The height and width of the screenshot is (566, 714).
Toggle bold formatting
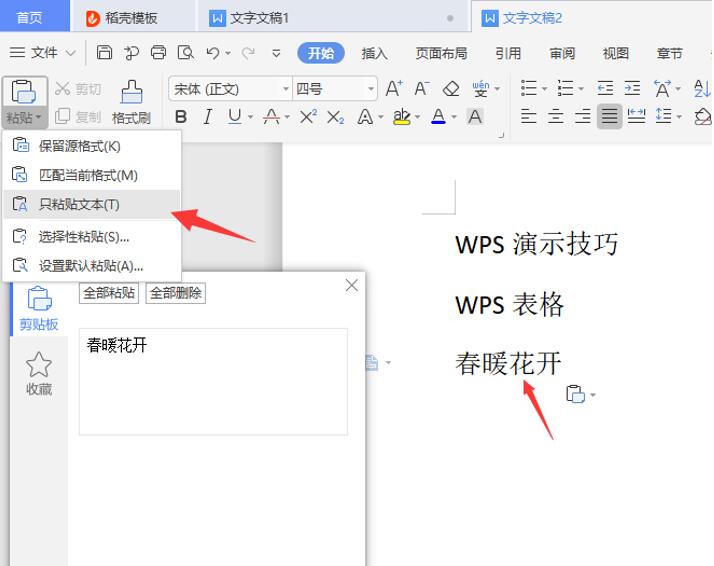(x=181, y=117)
